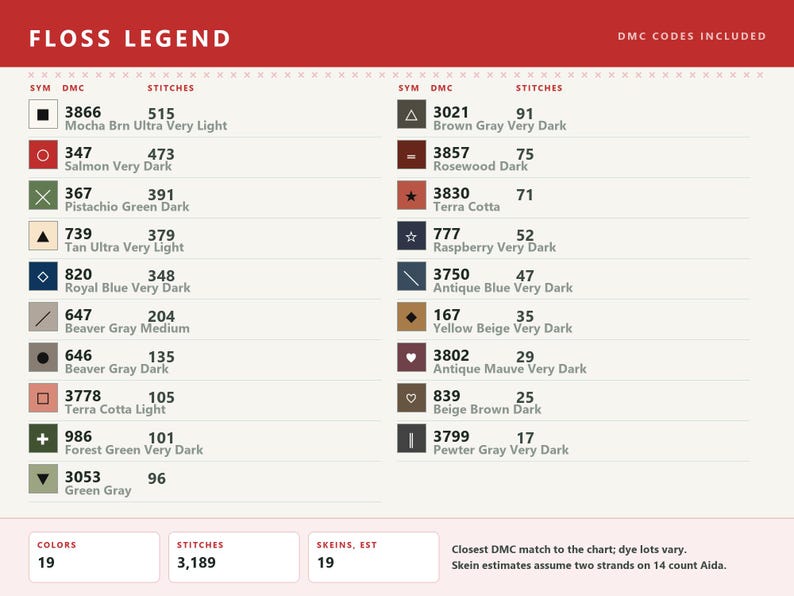Select the 820 royal blue diamond icon

(x=43, y=276)
